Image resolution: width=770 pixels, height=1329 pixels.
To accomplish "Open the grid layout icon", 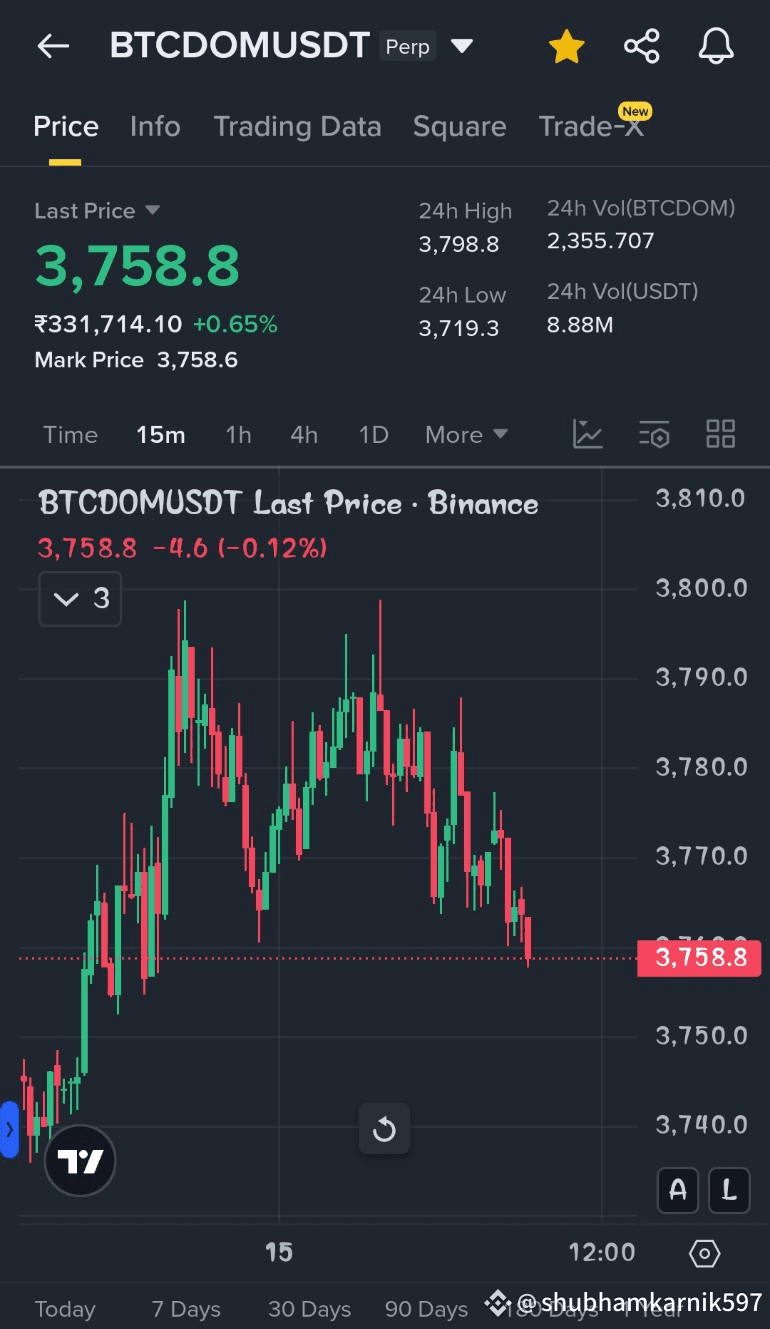I will 720,434.
